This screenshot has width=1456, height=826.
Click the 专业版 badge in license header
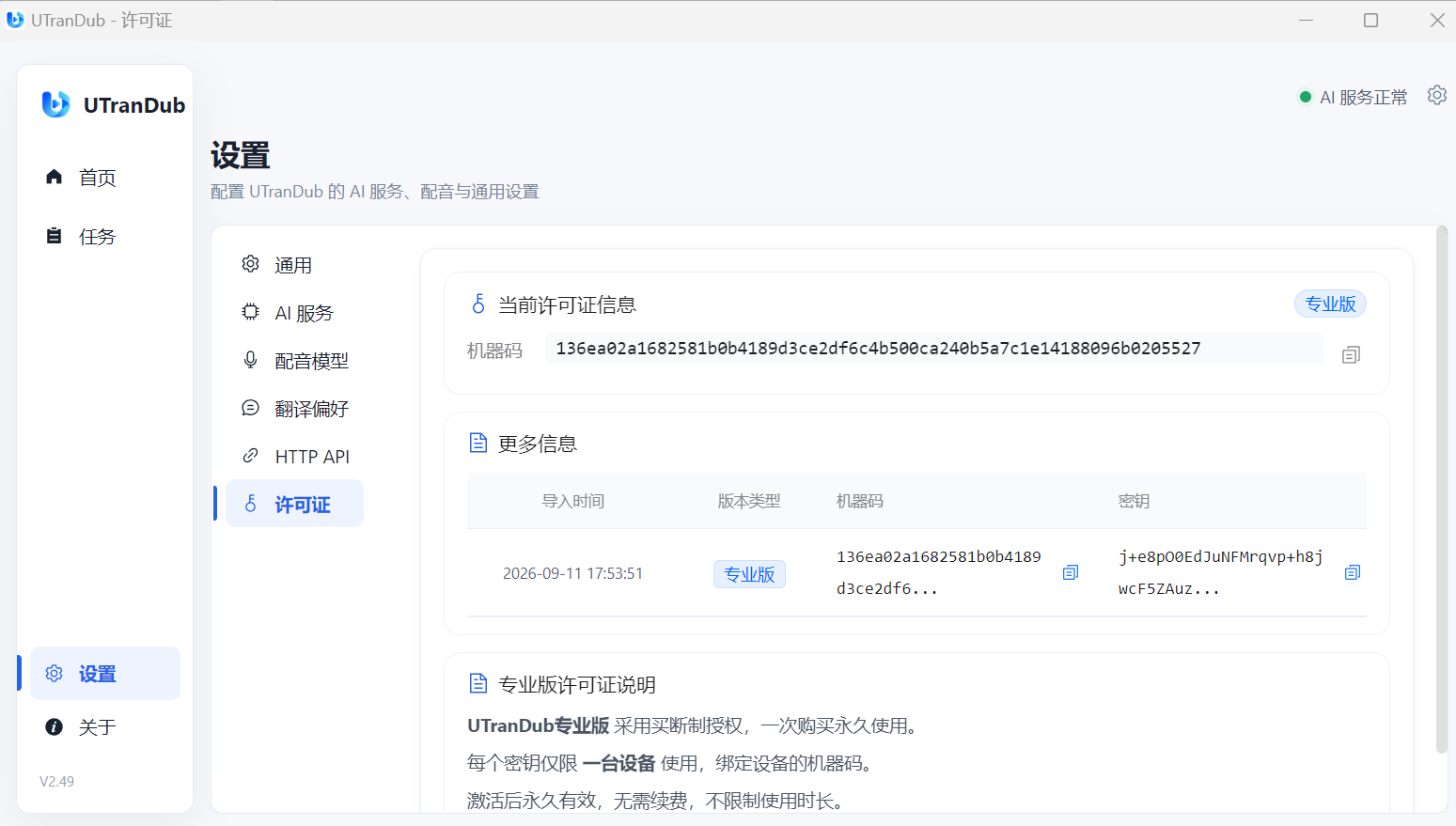coord(1330,304)
